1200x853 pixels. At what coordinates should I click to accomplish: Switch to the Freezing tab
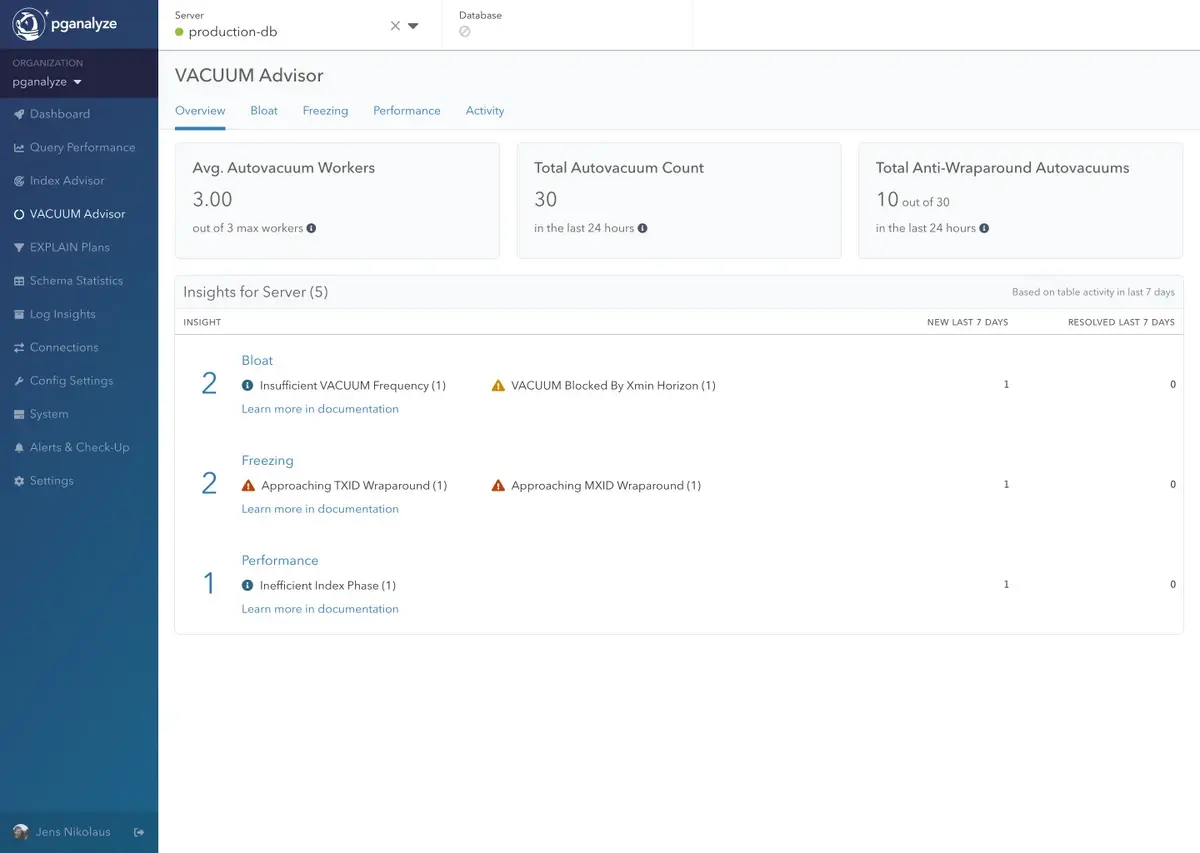[x=325, y=111]
